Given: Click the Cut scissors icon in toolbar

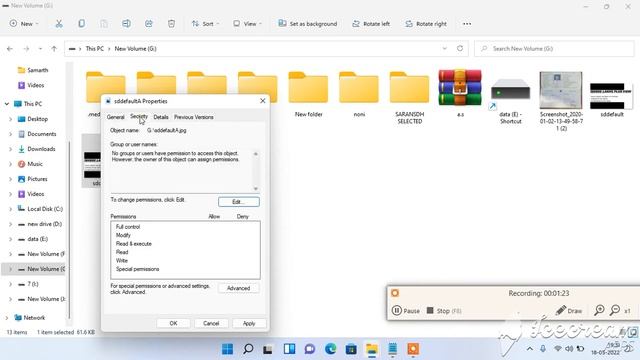Looking at the screenshot, I should pos(59,24).
